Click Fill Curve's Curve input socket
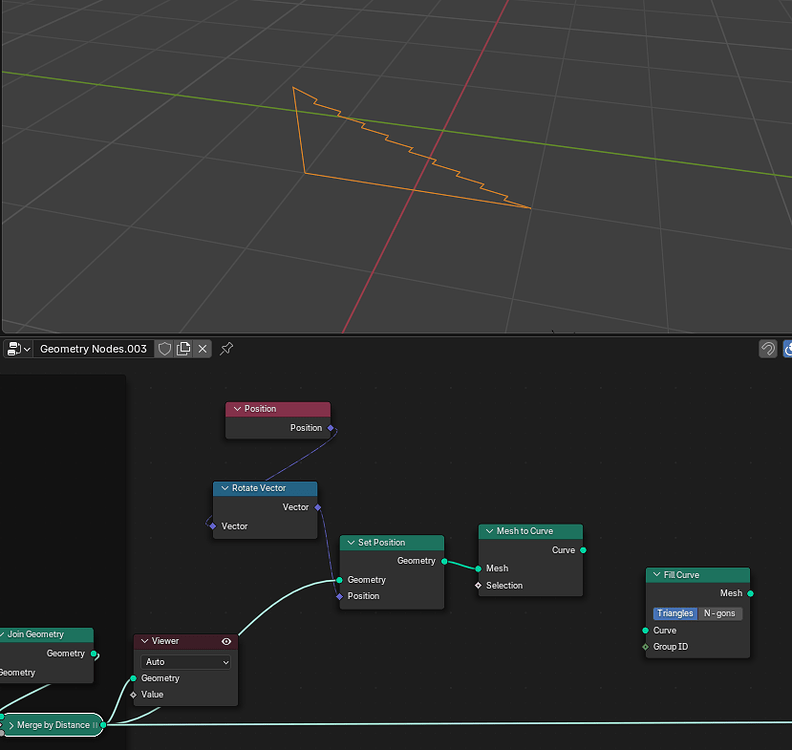Screen dimensions: 792x750 (646, 631)
